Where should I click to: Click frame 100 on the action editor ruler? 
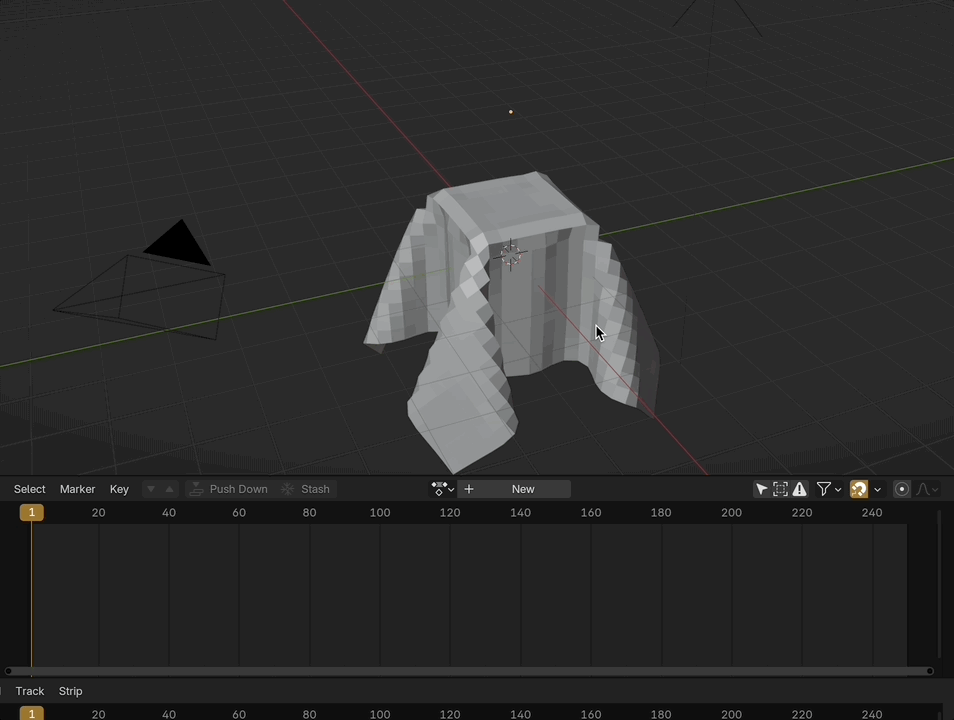point(380,512)
